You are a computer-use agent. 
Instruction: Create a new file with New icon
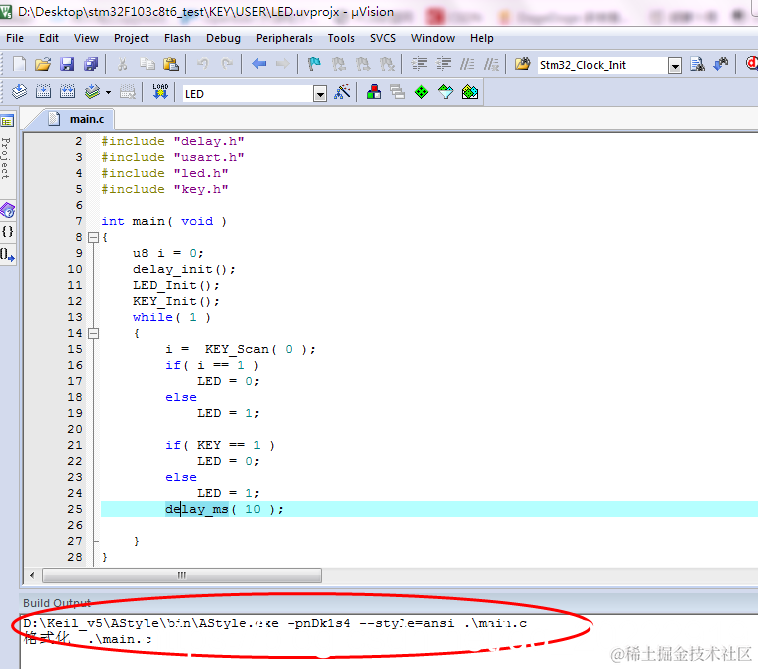(19, 64)
